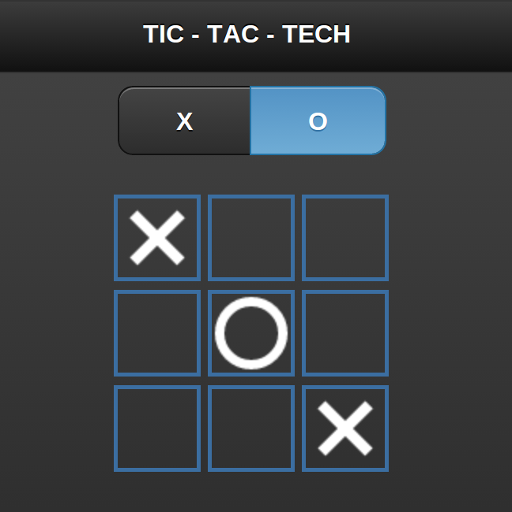The image size is (512, 512).
Task: Mark the empty middle-right square
Action: [345, 333]
